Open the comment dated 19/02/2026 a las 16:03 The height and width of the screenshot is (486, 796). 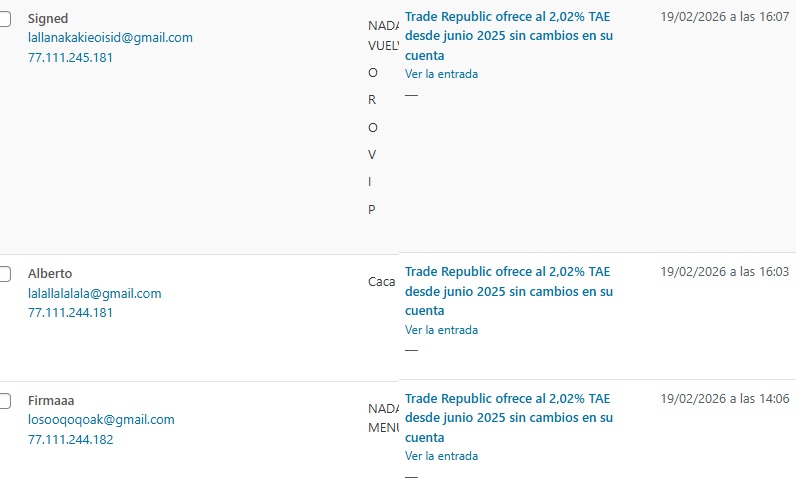click(x=724, y=272)
